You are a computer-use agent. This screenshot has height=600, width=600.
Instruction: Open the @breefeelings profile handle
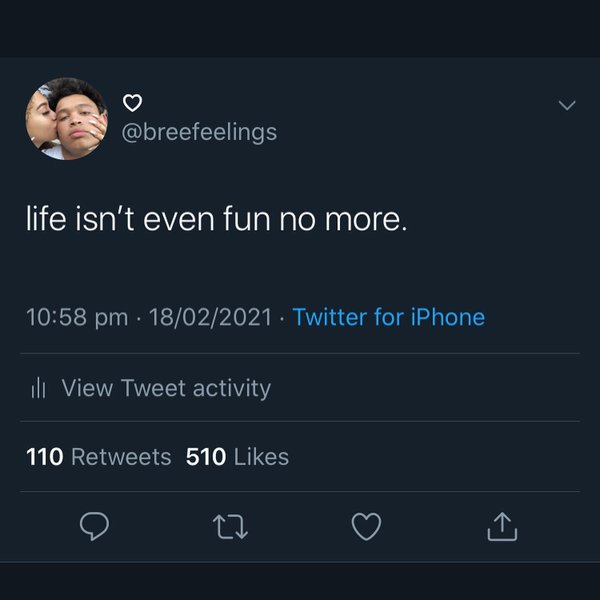pyautogui.click(x=199, y=132)
